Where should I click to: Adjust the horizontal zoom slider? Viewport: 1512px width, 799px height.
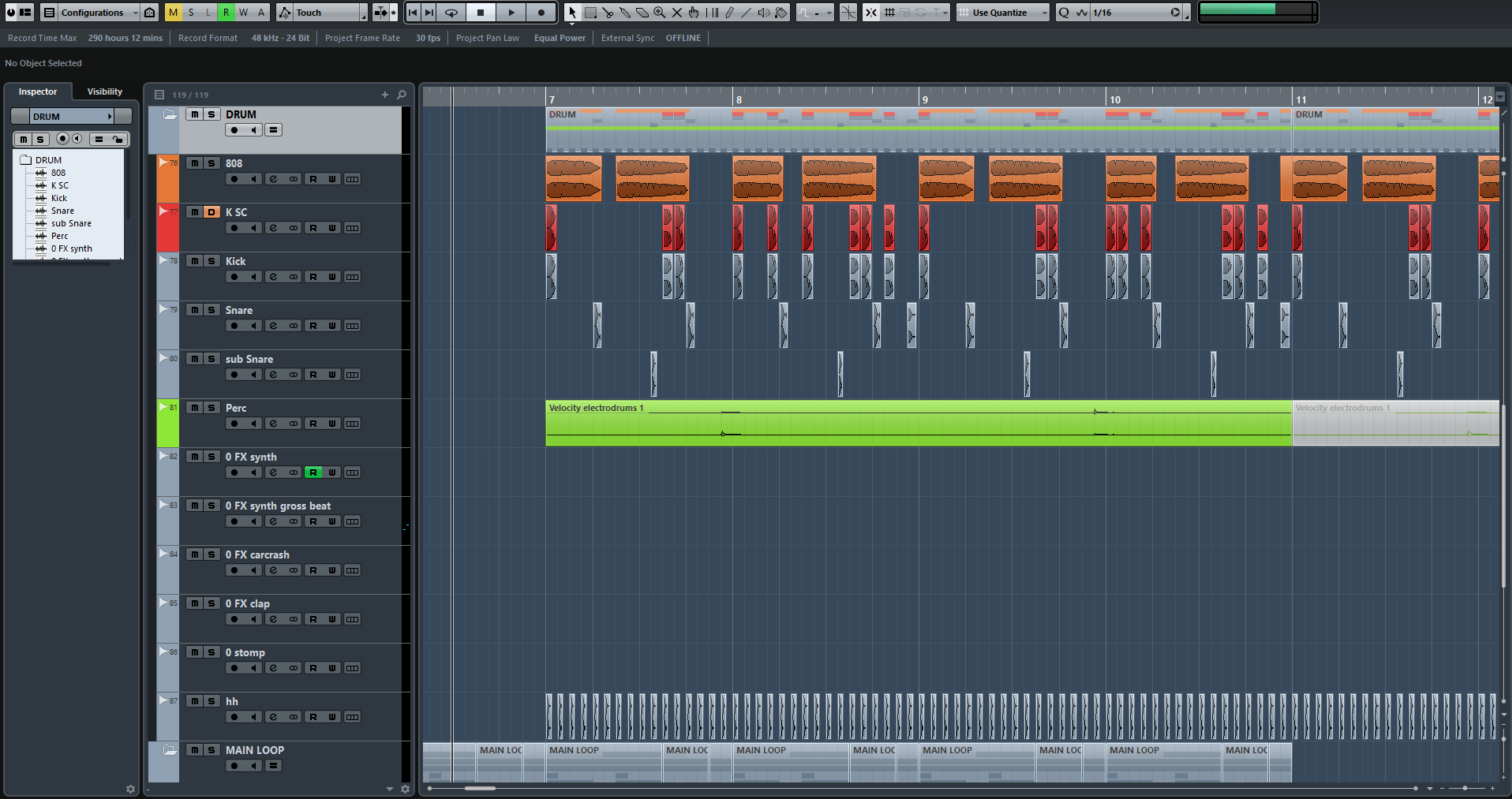(1465, 788)
